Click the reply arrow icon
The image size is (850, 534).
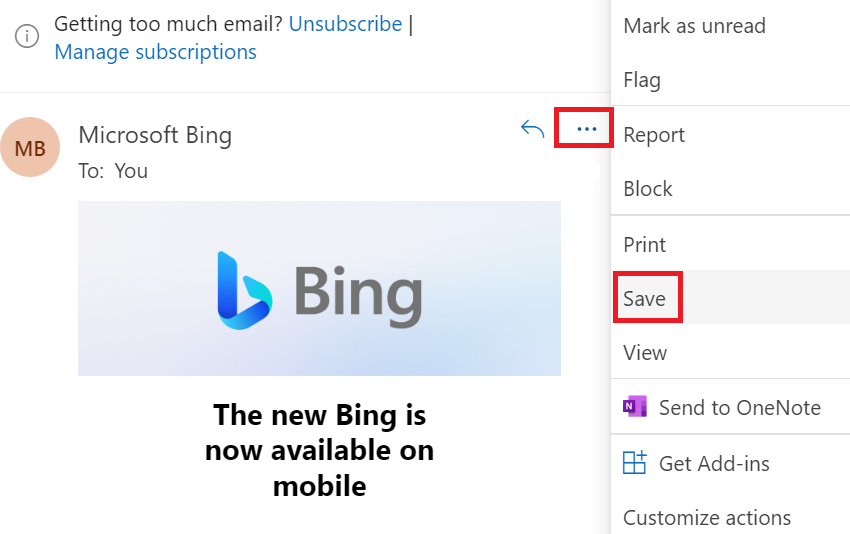tap(532, 129)
